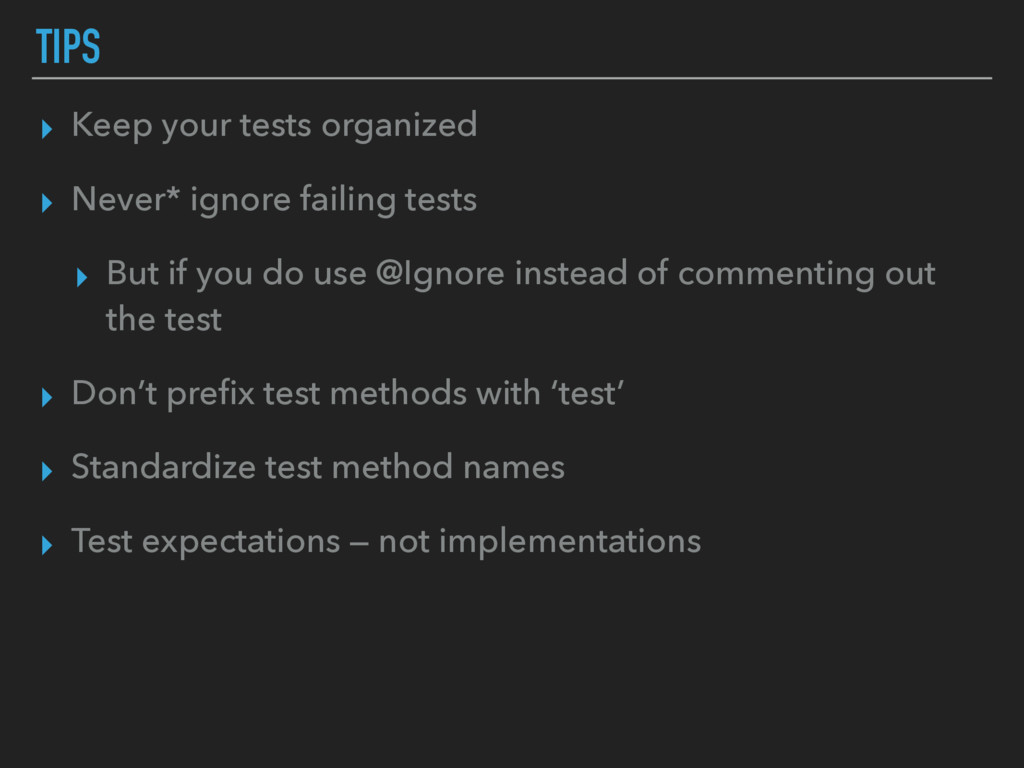The image size is (1024, 768).
Task: Click the text the test on the wrapped line
Action: pyautogui.click(x=164, y=319)
